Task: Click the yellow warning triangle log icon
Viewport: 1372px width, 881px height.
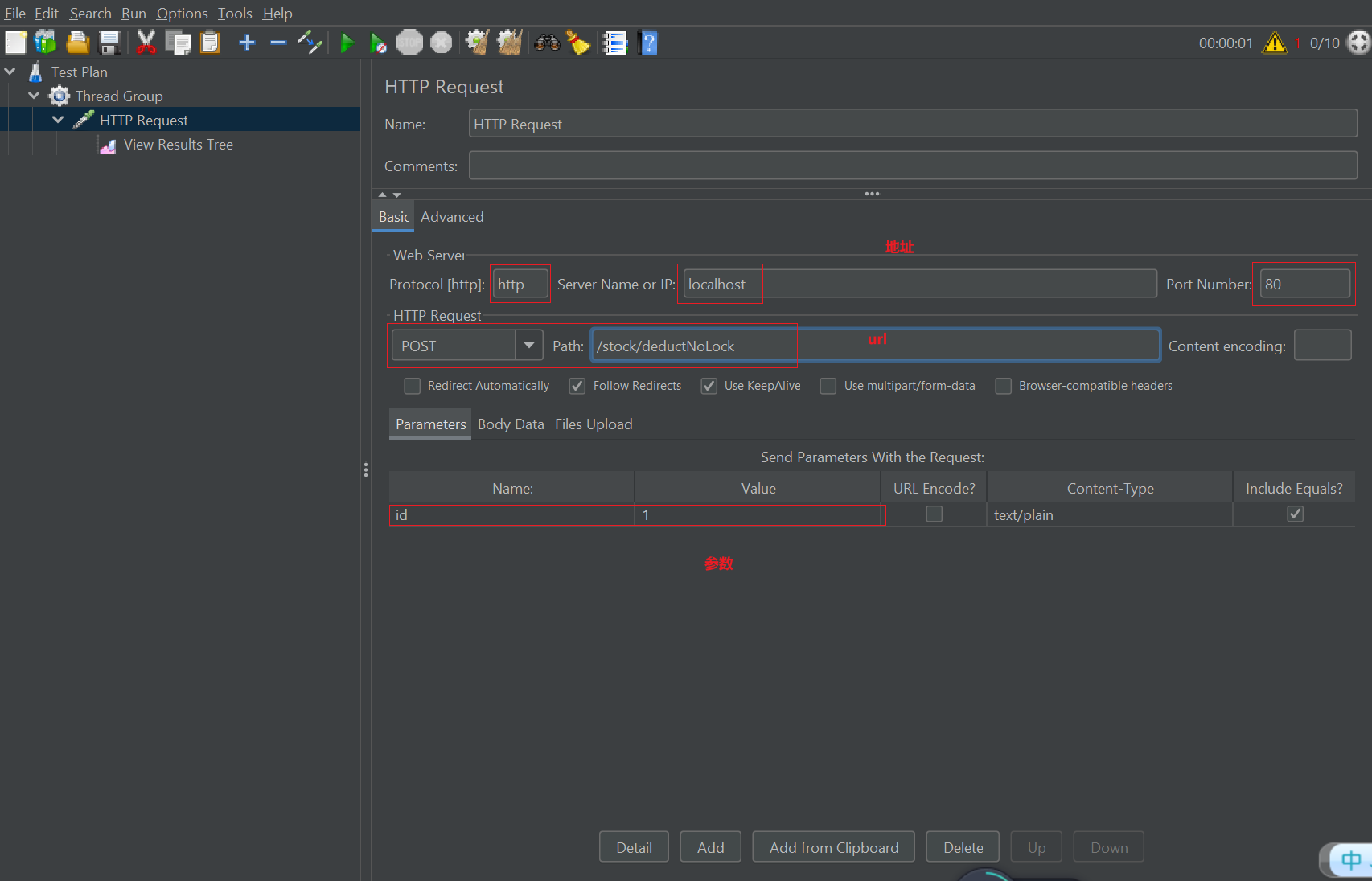Action: (1275, 43)
